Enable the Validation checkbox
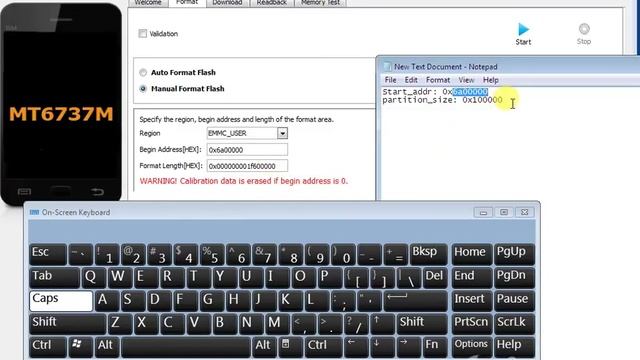The width and height of the screenshot is (640, 360). click(x=142, y=33)
